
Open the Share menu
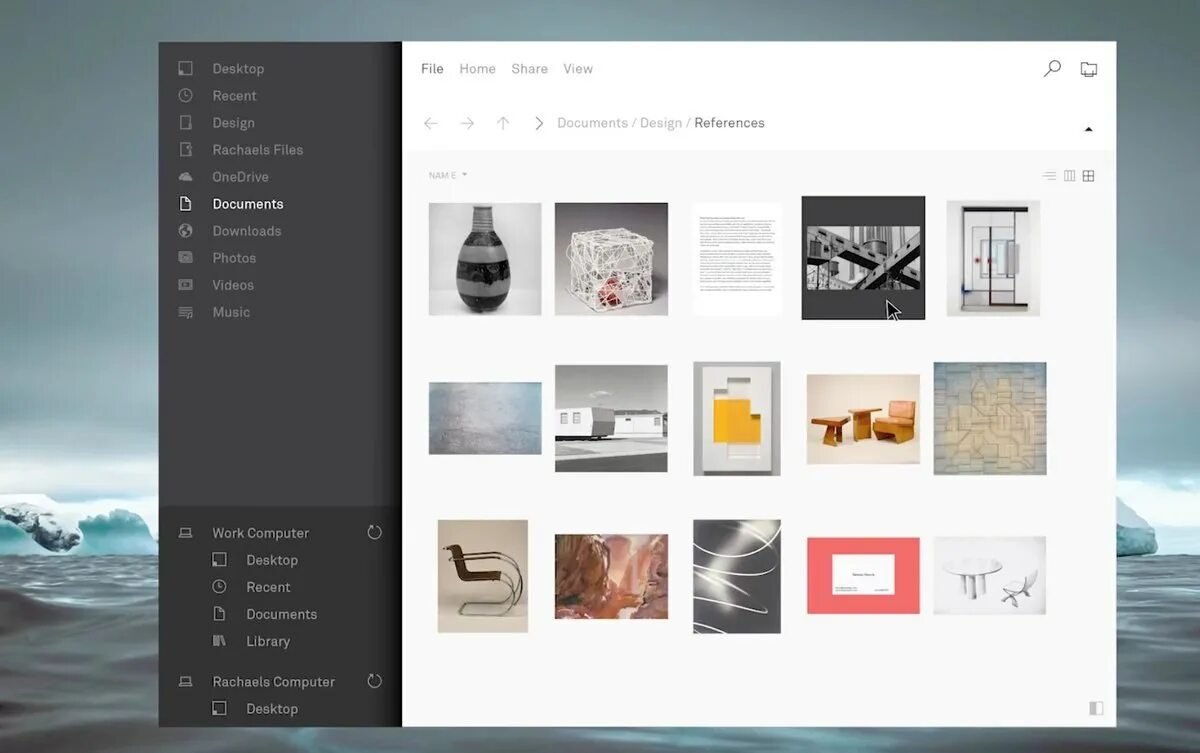click(x=529, y=69)
